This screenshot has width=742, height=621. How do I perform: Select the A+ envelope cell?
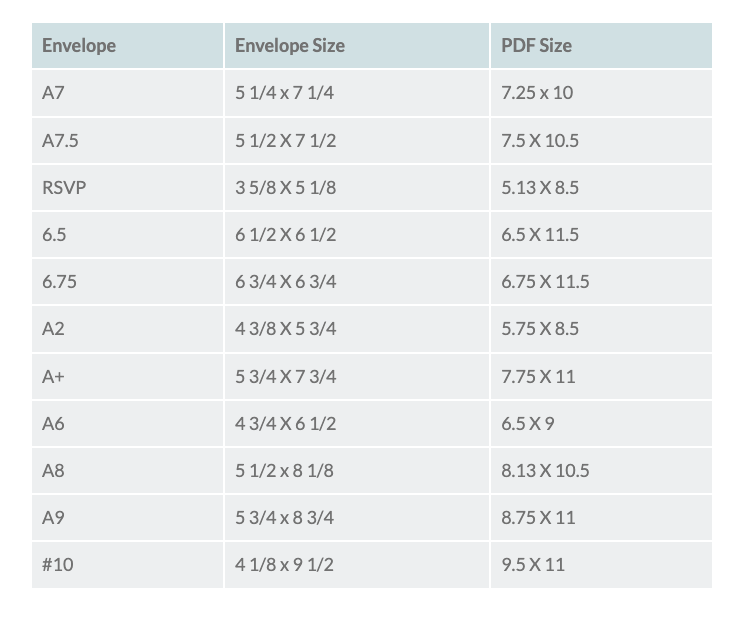click(x=56, y=377)
